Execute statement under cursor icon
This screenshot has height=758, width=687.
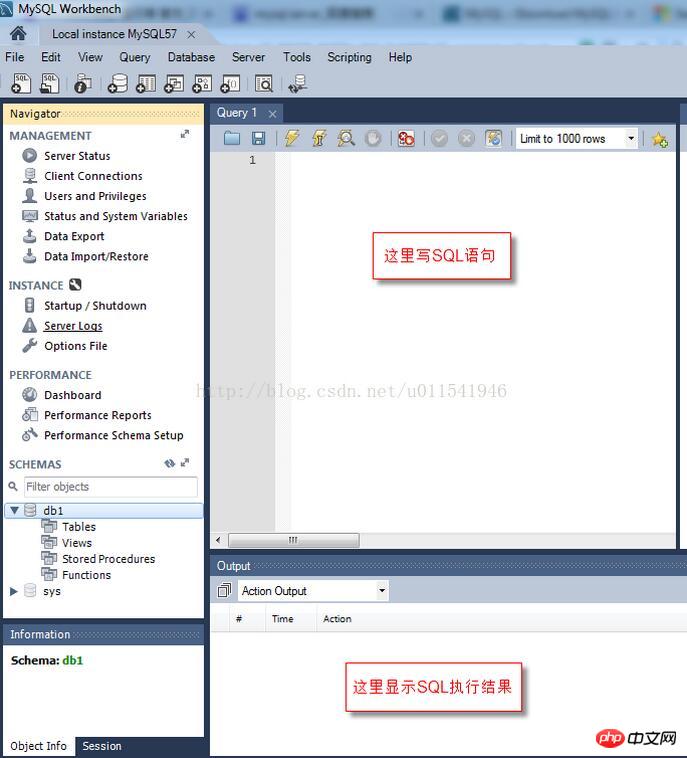pos(319,139)
